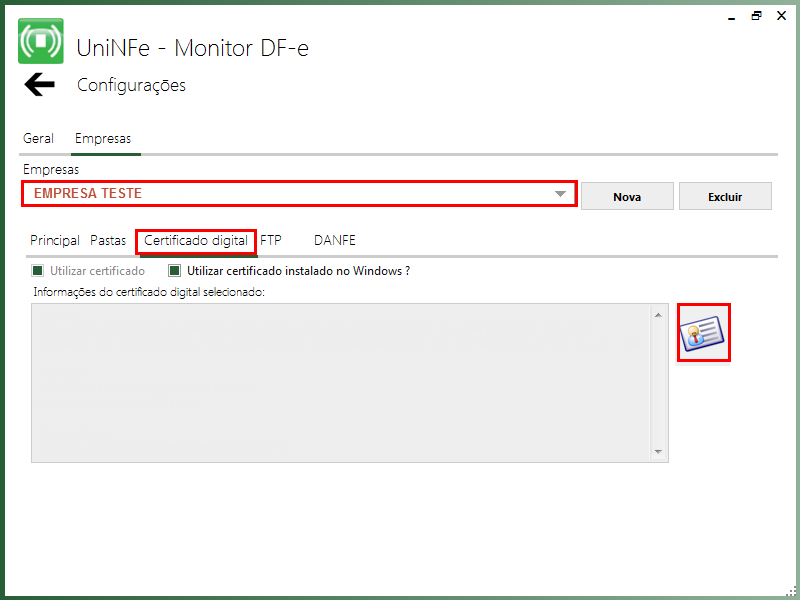The height and width of the screenshot is (600, 800).
Task: Restore down the UniNFe window
Action: point(756,16)
